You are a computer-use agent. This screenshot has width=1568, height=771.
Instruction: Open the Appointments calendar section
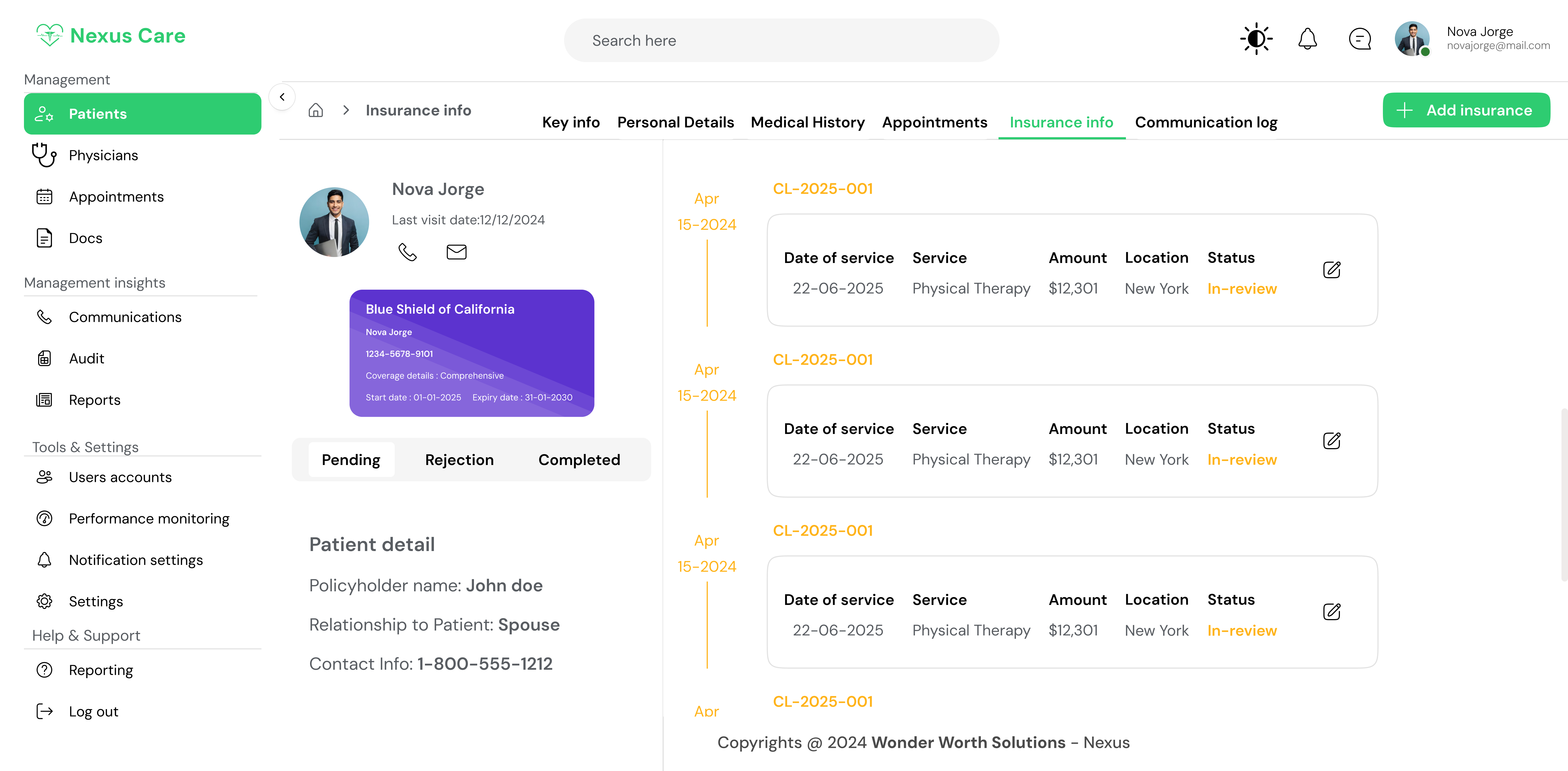click(x=116, y=197)
